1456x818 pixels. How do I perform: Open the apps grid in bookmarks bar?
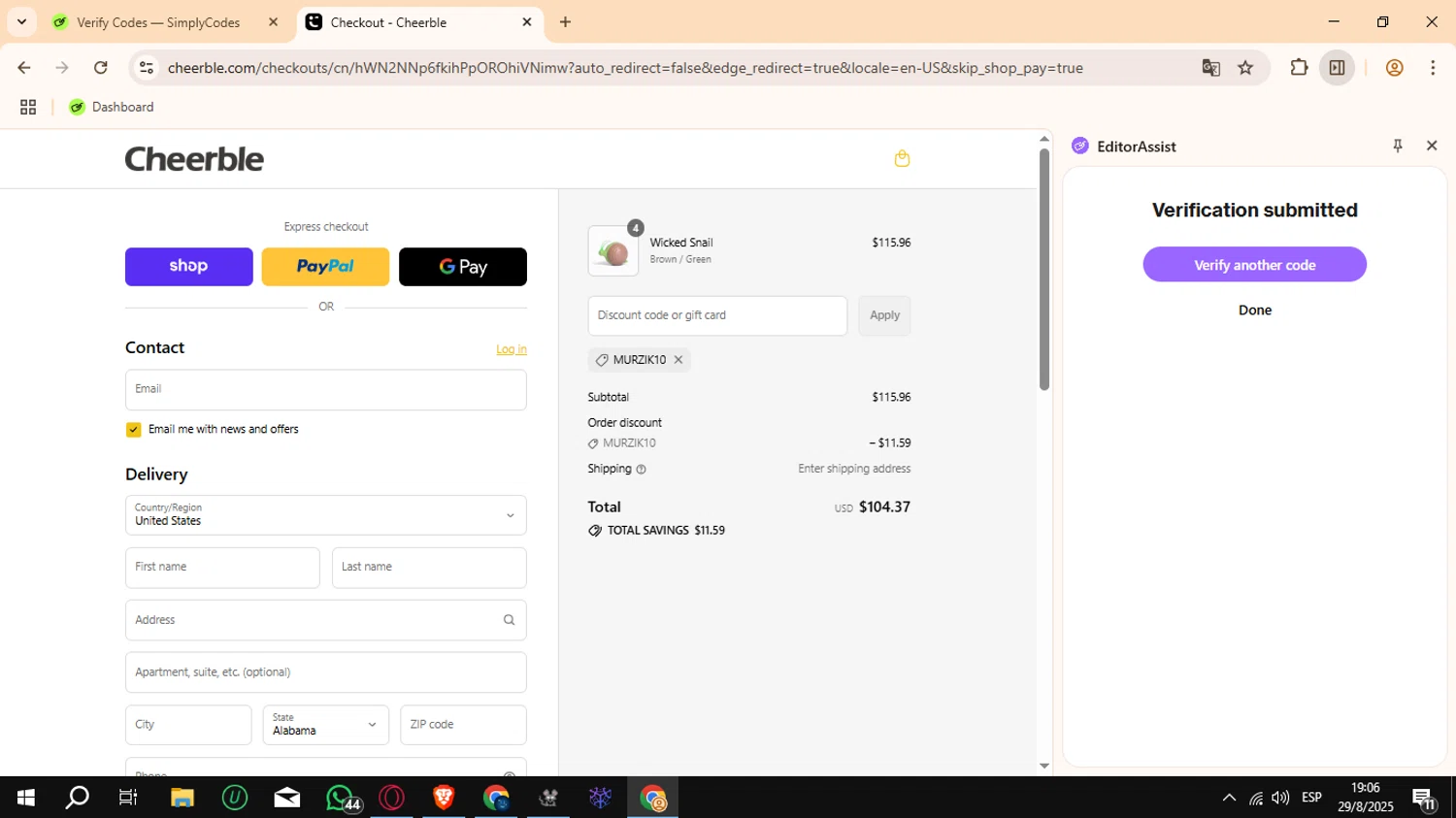point(28,107)
